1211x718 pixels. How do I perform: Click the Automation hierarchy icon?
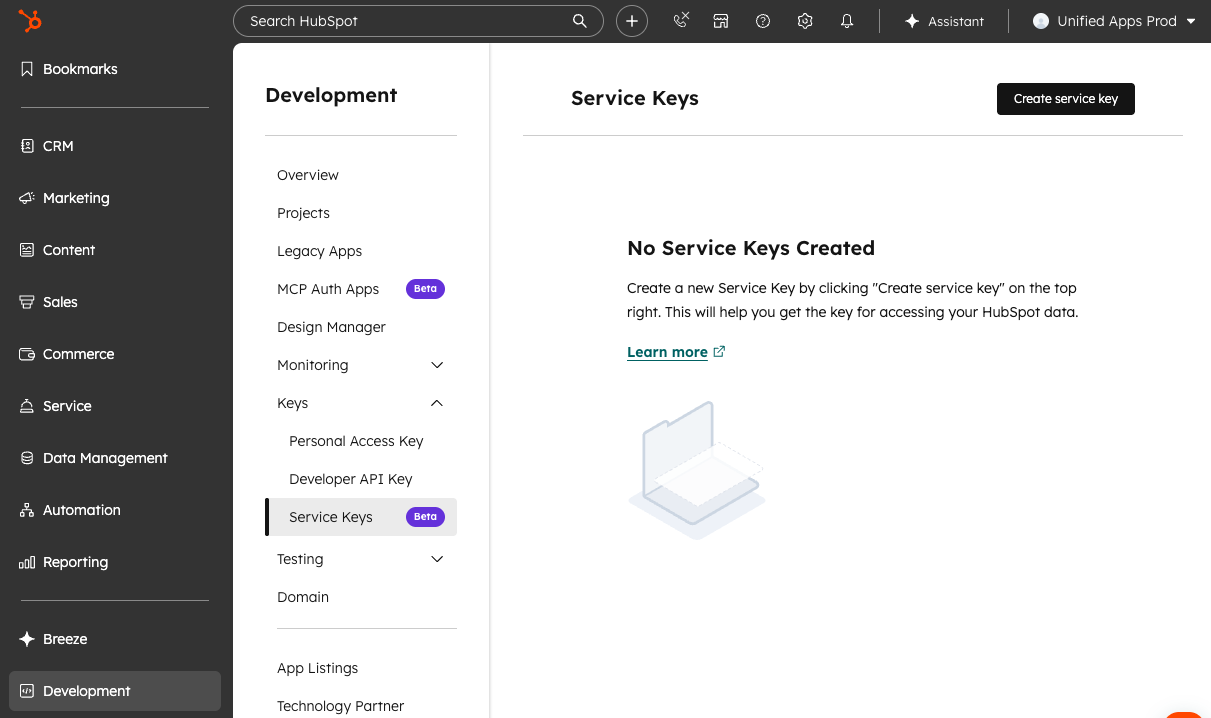point(27,510)
